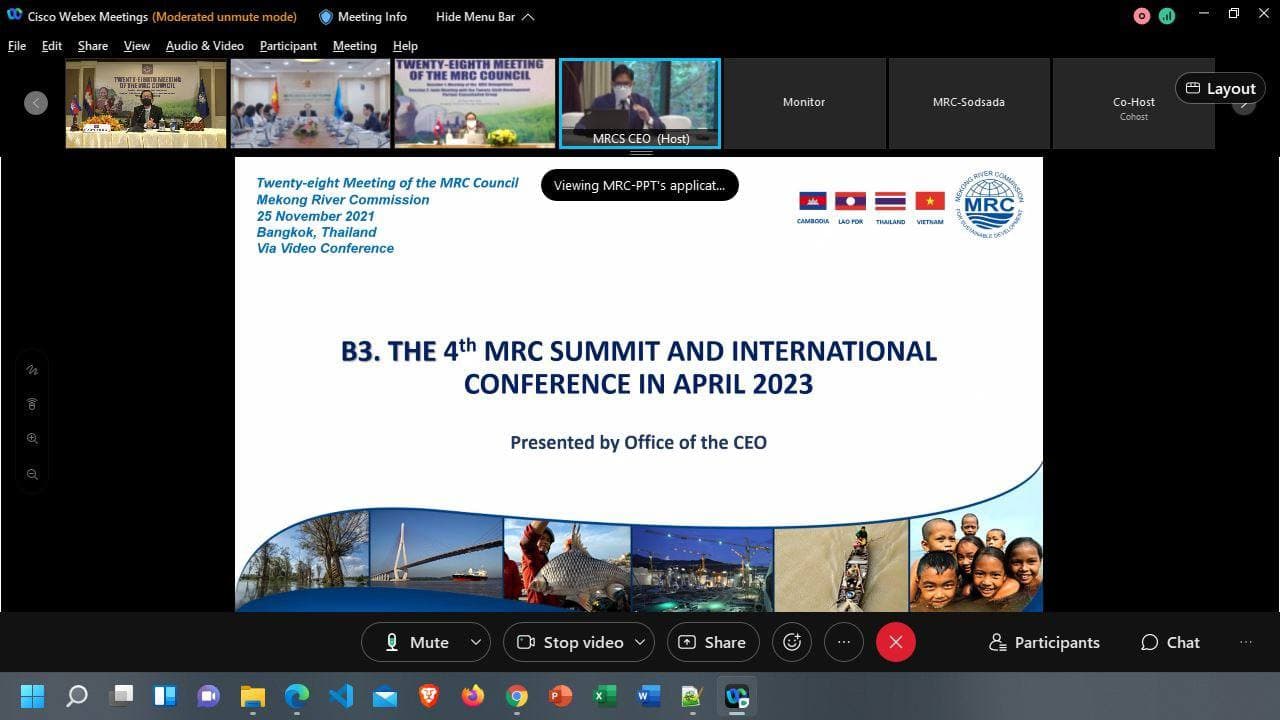Open Google Chrome from the taskbar
1280x720 pixels.
(517, 695)
